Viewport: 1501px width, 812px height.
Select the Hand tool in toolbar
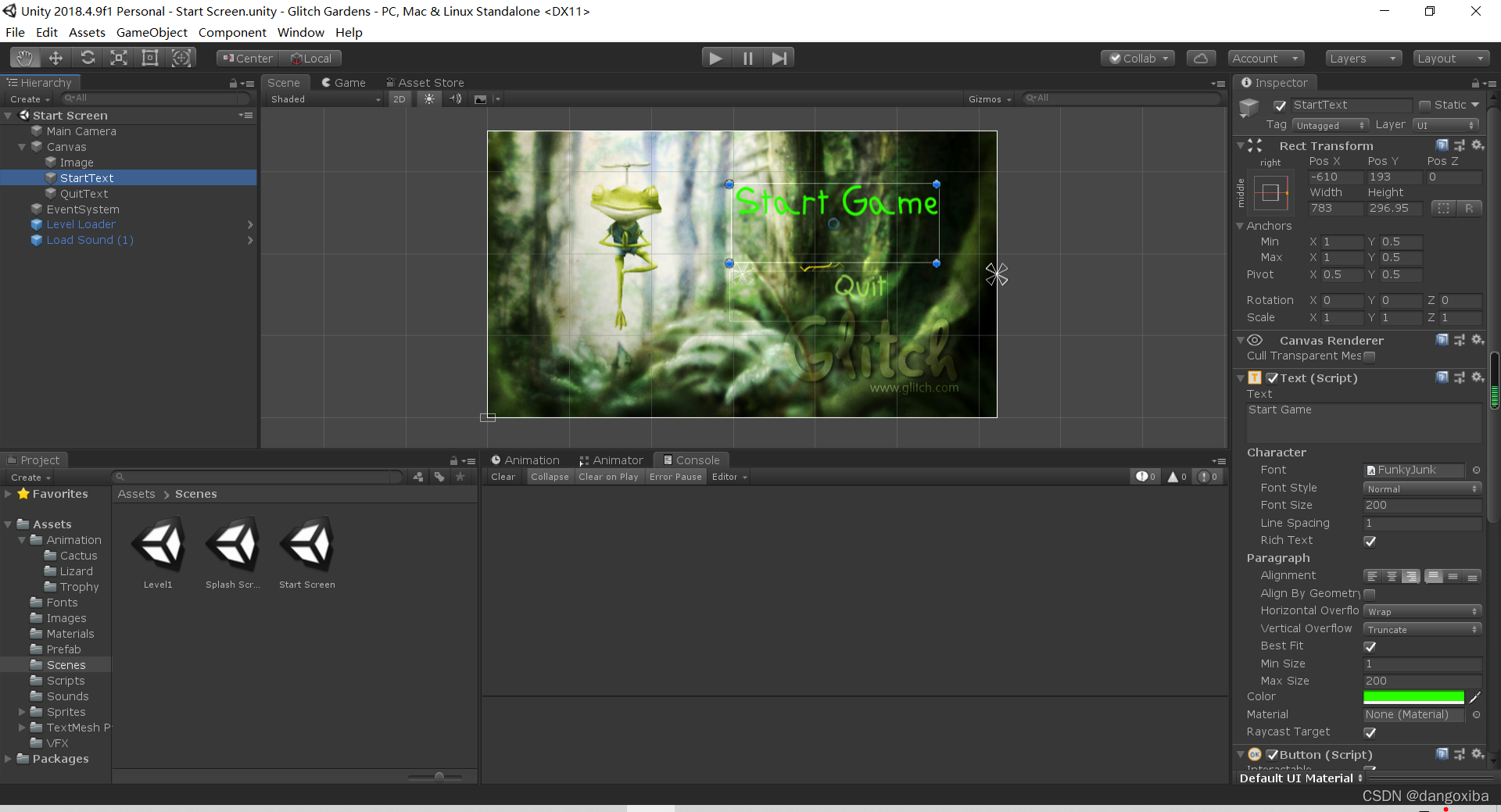tap(24, 58)
